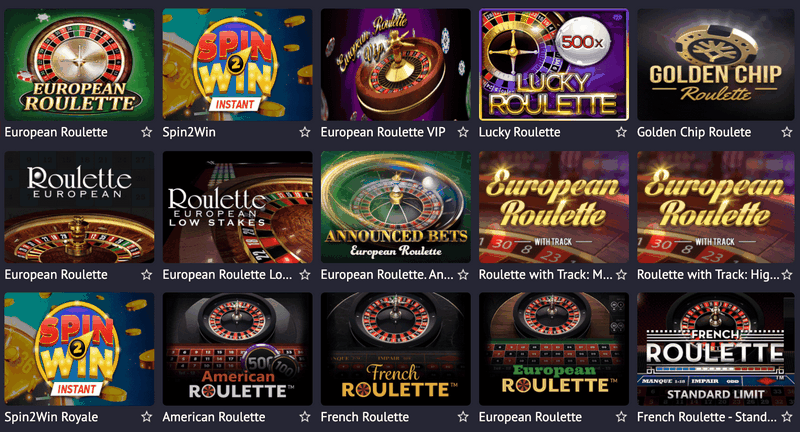Click the French Roulette title link
Viewport: 800px width, 432px height.
(365, 417)
